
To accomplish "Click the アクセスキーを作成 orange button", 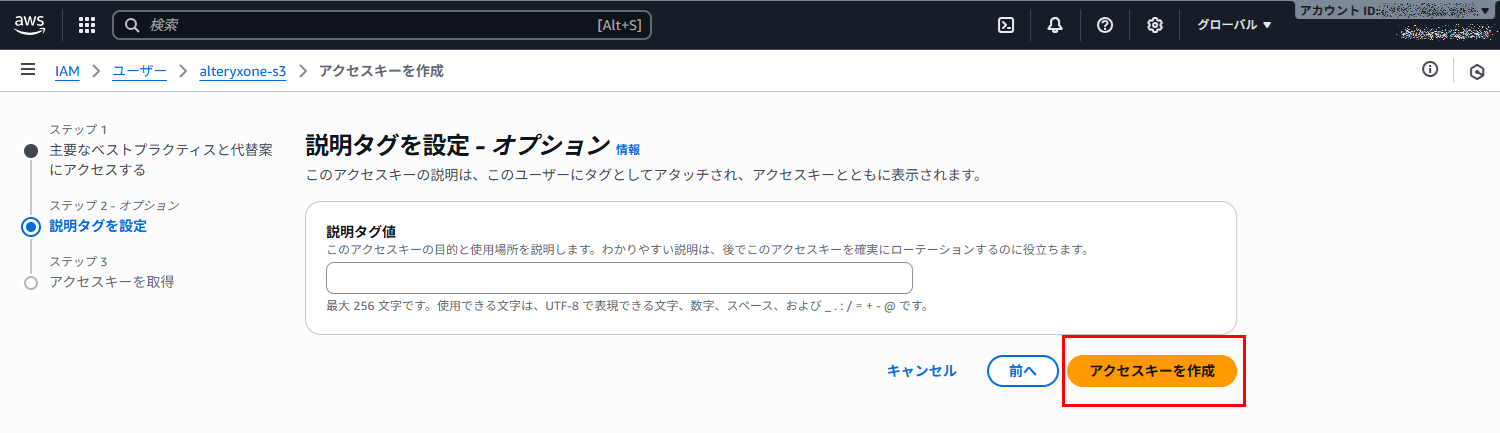I will coord(1152,371).
